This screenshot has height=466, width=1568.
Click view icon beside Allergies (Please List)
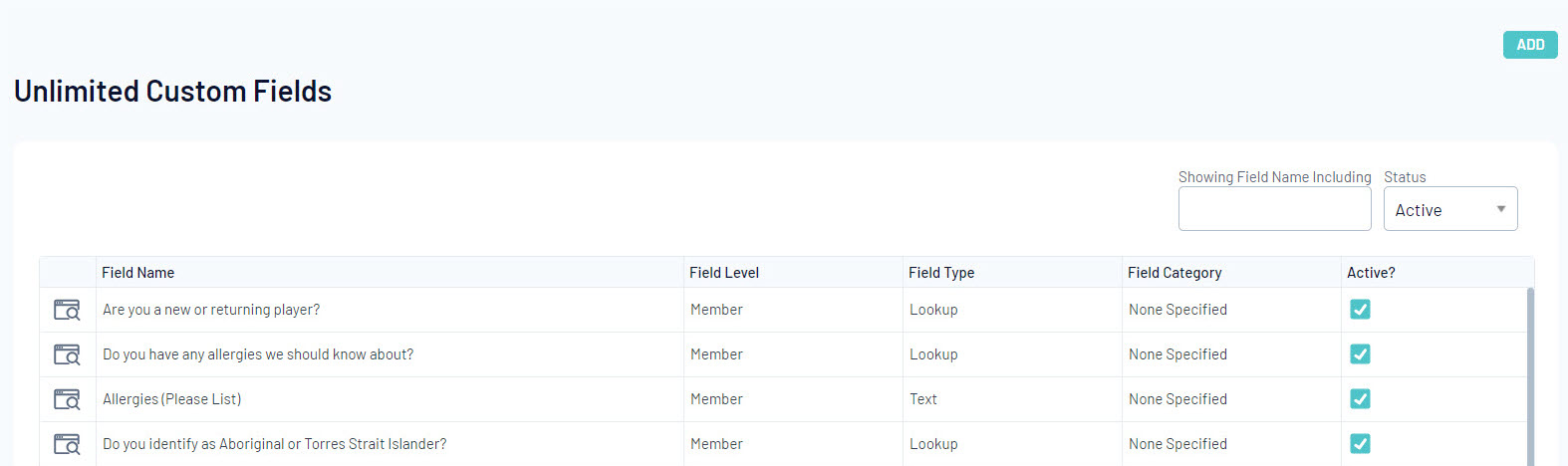coord(67,399)
